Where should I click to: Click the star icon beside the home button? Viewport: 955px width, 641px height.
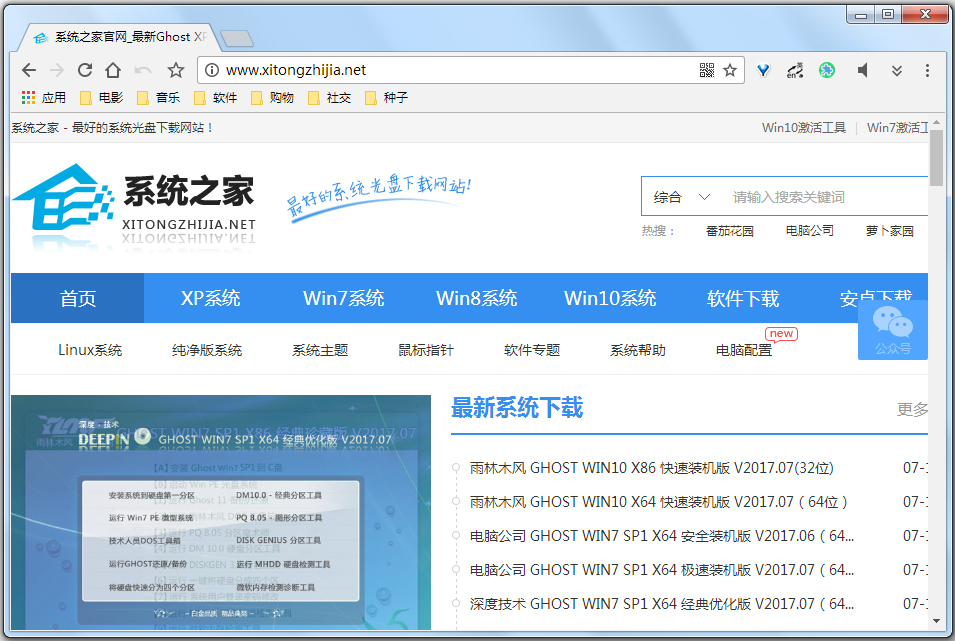[176, 70]
